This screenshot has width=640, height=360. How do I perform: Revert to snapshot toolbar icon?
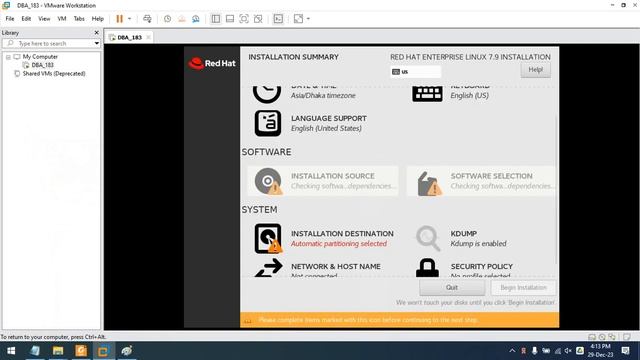[x=182, y=19]
